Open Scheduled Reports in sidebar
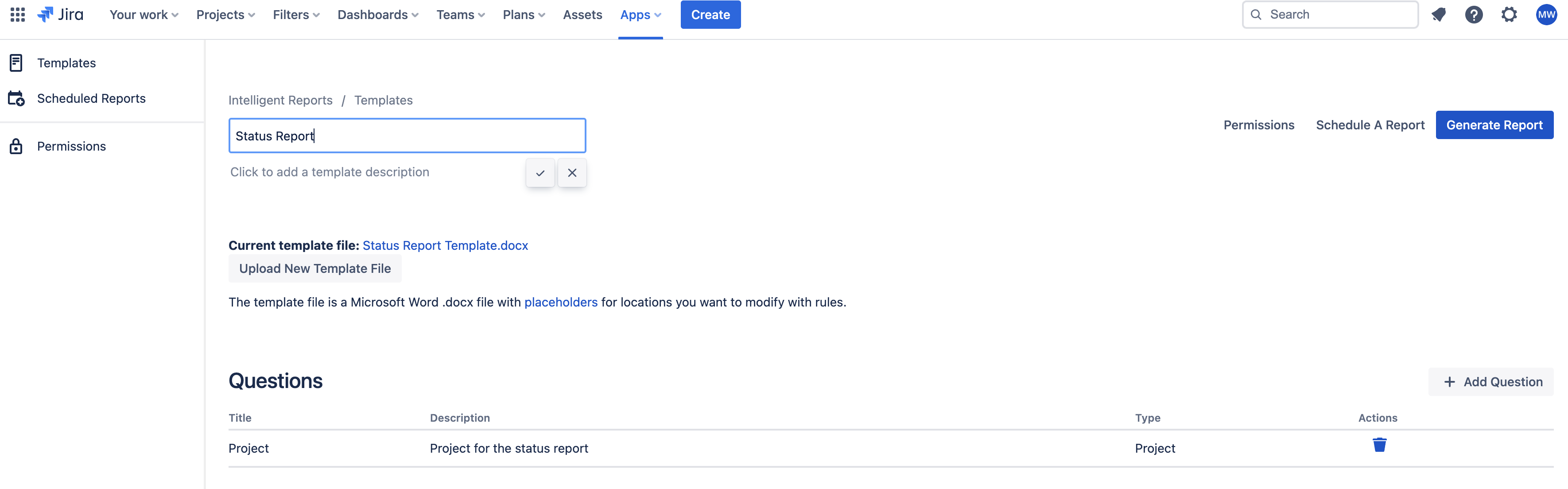 (x=91, y=99)
